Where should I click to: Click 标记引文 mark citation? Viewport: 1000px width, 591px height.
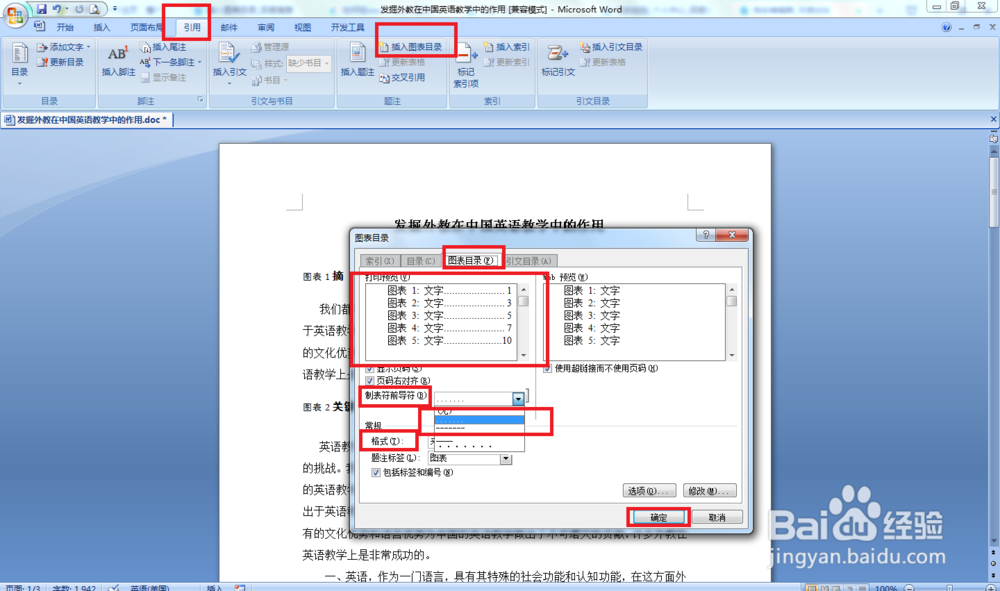(558, 61)
